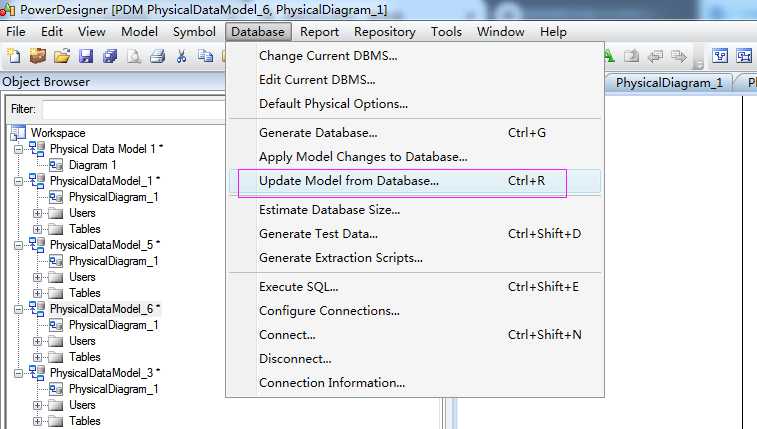Expand Tables under PhysicalDataModel_6

(x=38, y=357)
